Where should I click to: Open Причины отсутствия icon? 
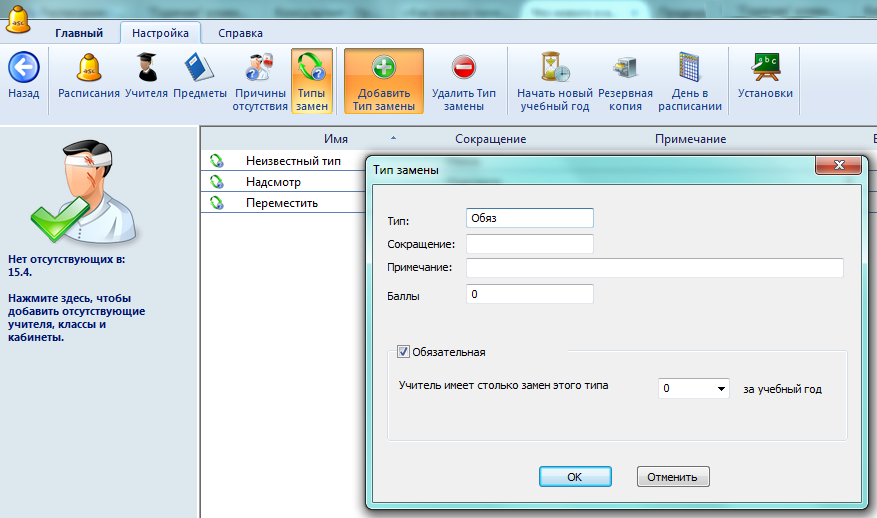click(x=260, y=68)
